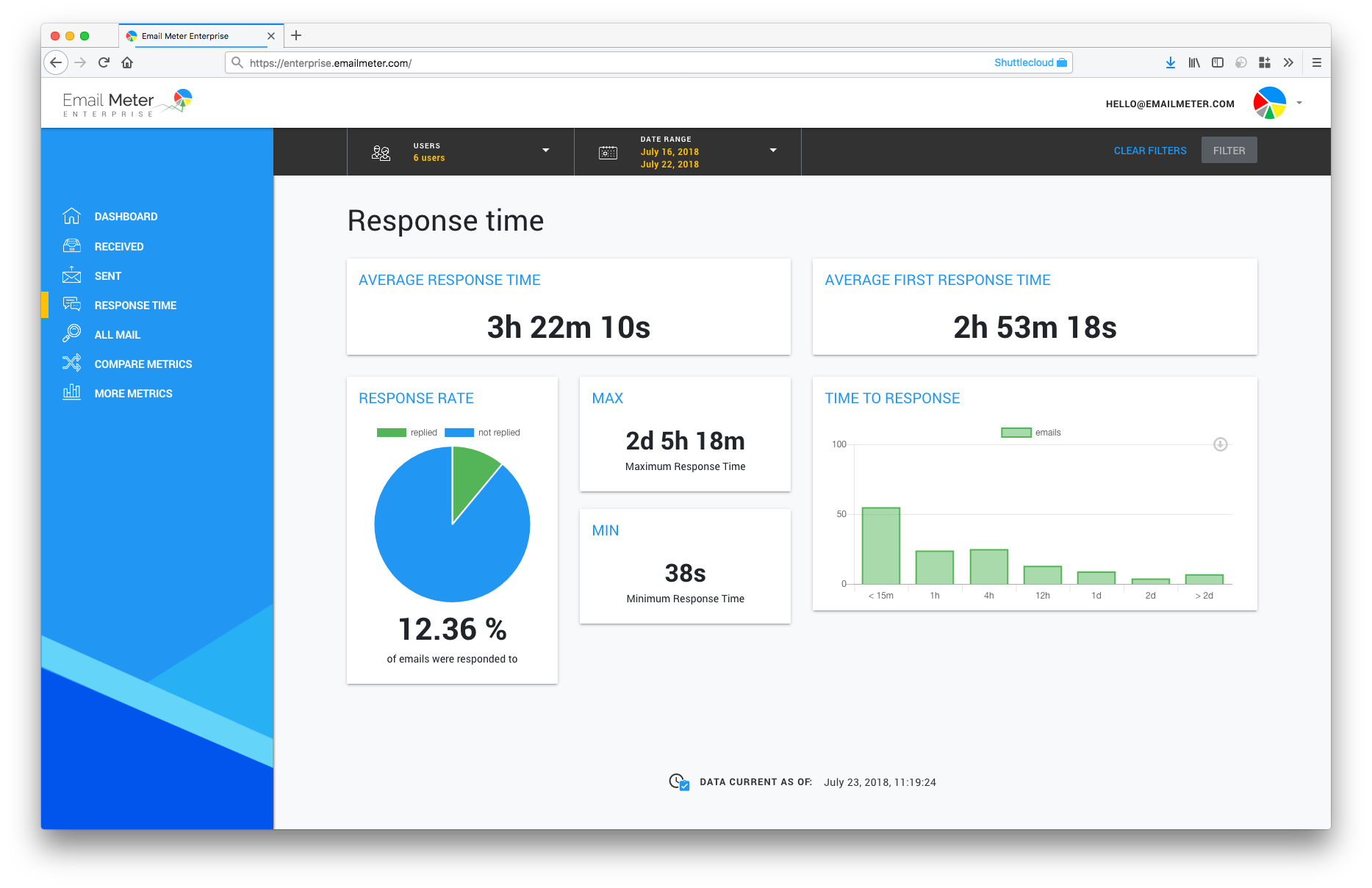Click the Filter button
1372x888 pixels.
click(x=1229, y=150)
